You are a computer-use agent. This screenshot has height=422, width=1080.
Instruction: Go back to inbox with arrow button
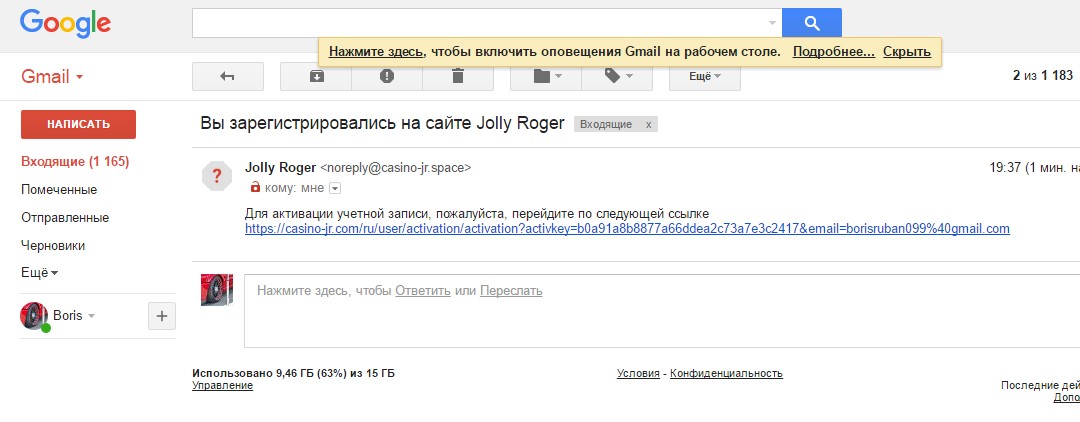click(x=227, y=76)
